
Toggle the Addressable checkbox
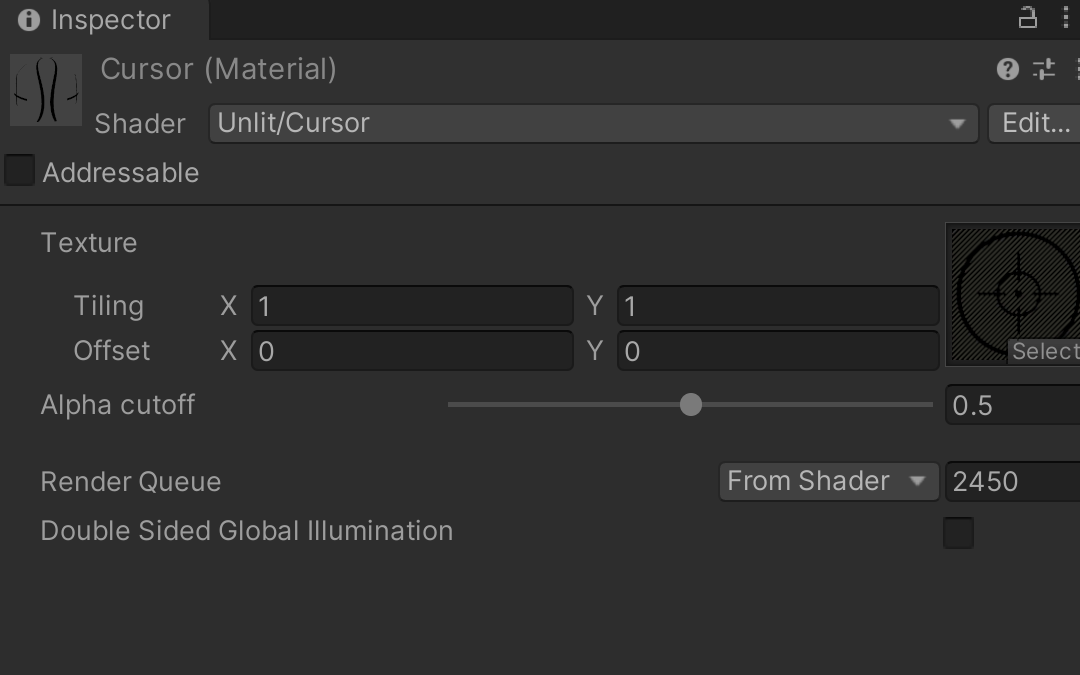click(x=19, y=170)
